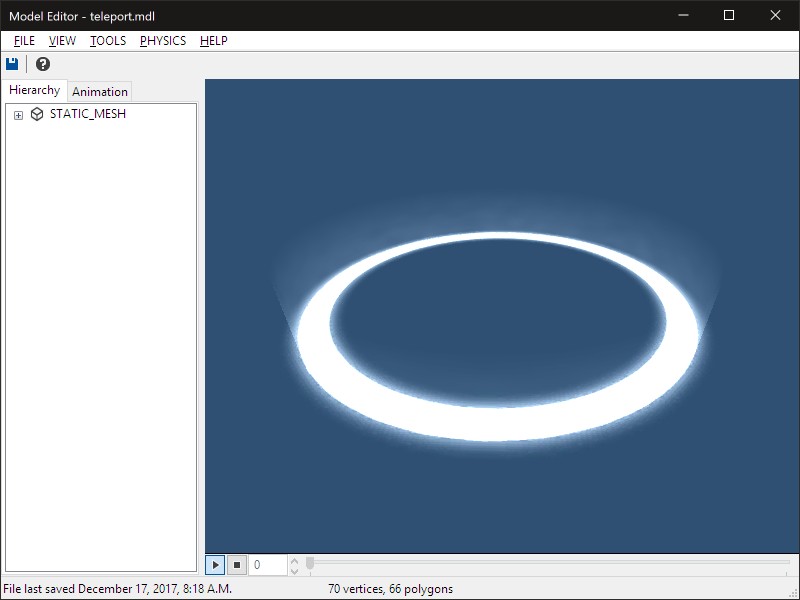Viewport: 800px width, 600px height.
Task: Open the Help question mark icon
Action: (x=43, y=64)
